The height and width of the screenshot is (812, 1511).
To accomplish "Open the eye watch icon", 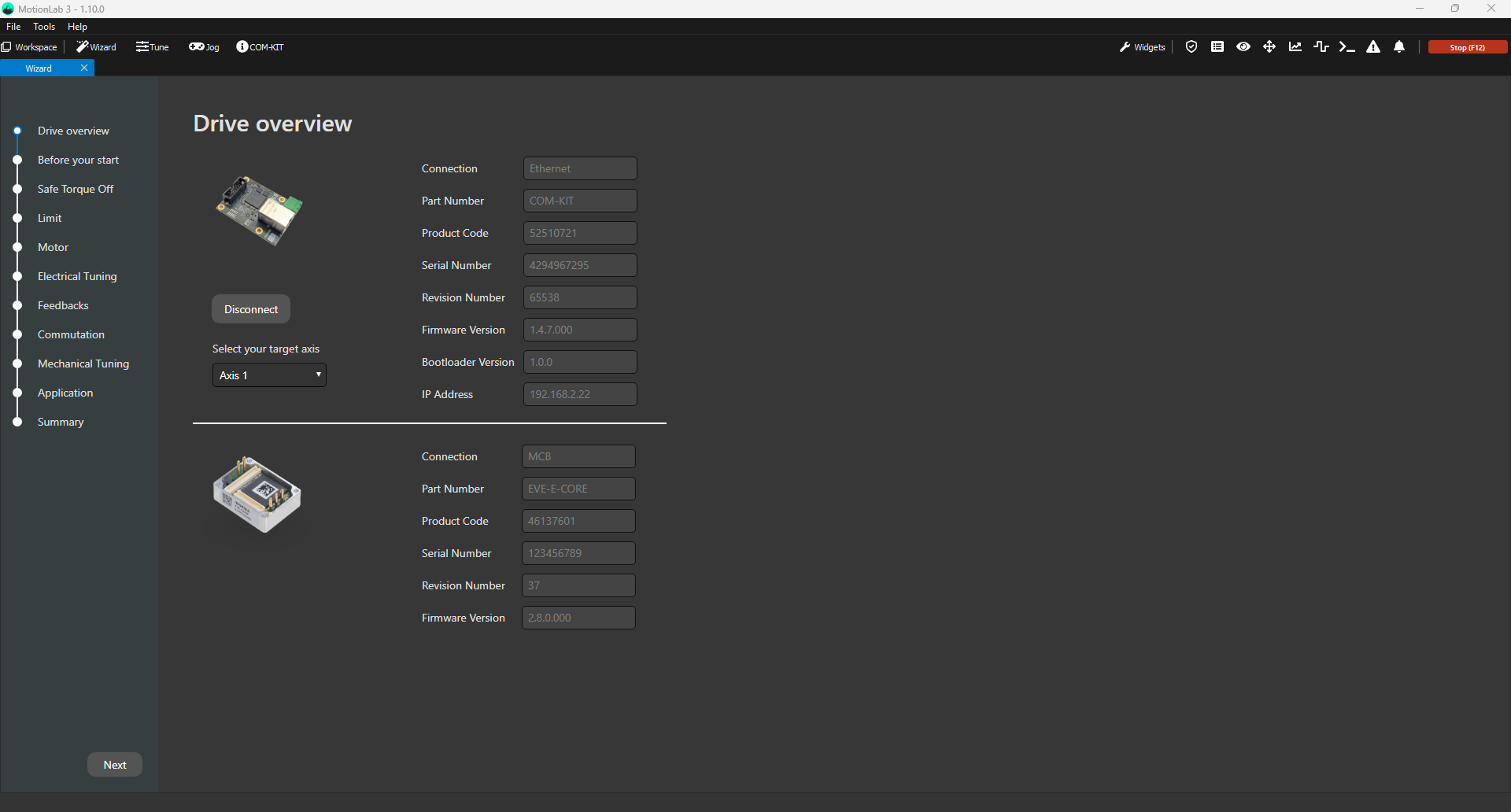I will click(x=1243, y=47).
